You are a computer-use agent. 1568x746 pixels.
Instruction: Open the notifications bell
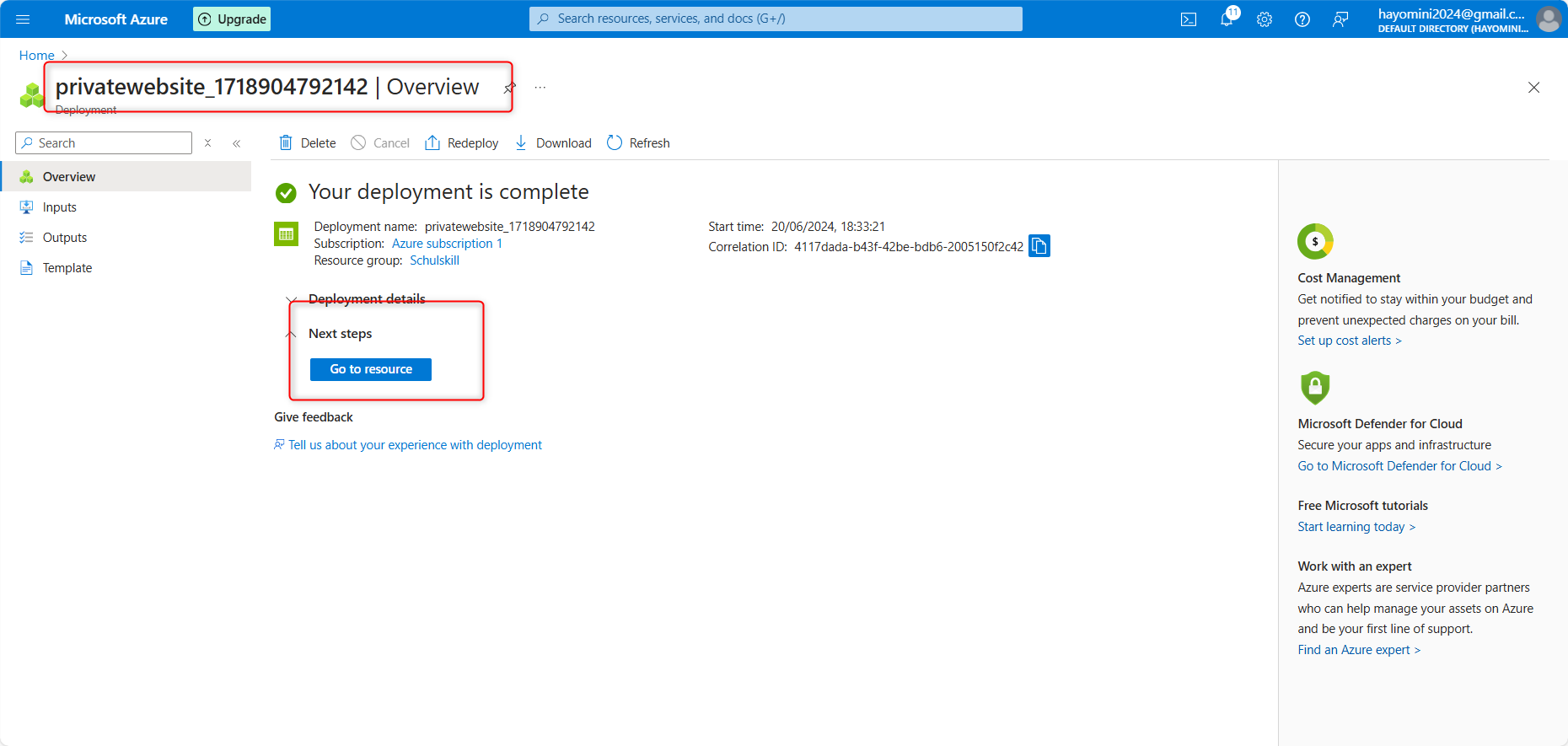tap(1227, 19)
